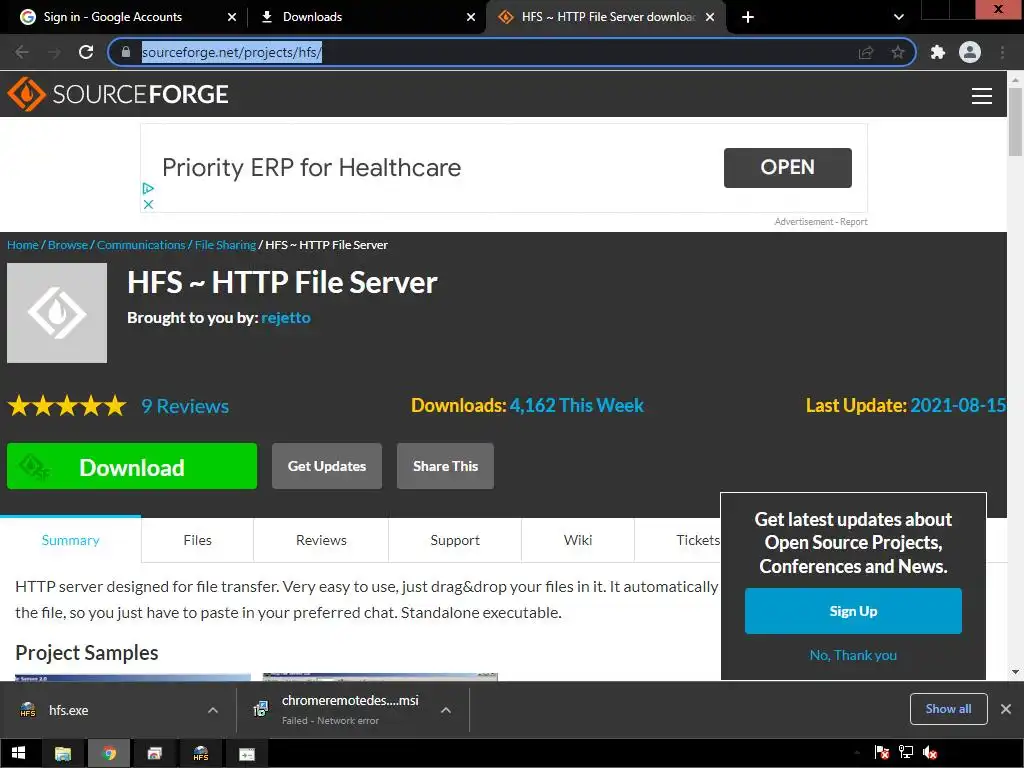Open new tab with plus button
Screen dimensions: 1024x768
(748, 17)
